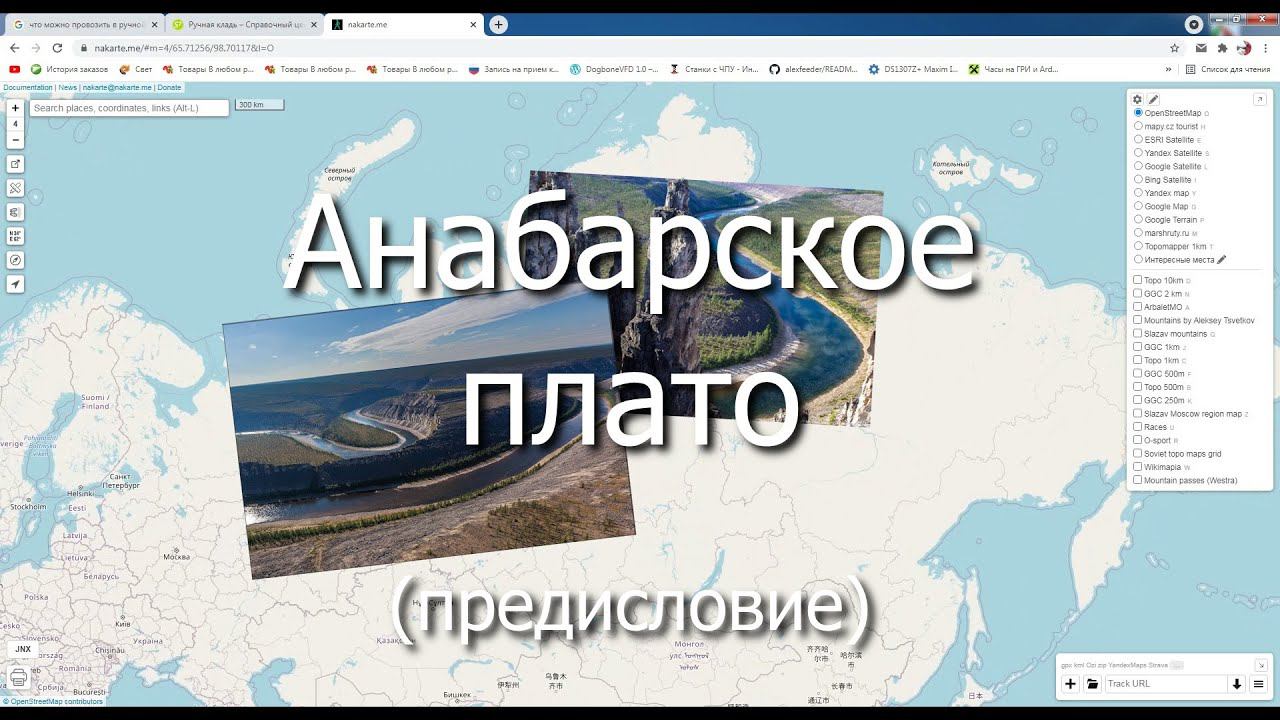Enable O-sport overlay
Image resolution: width=1280 pixels, height=720 pixels.
coord(1137,440)
